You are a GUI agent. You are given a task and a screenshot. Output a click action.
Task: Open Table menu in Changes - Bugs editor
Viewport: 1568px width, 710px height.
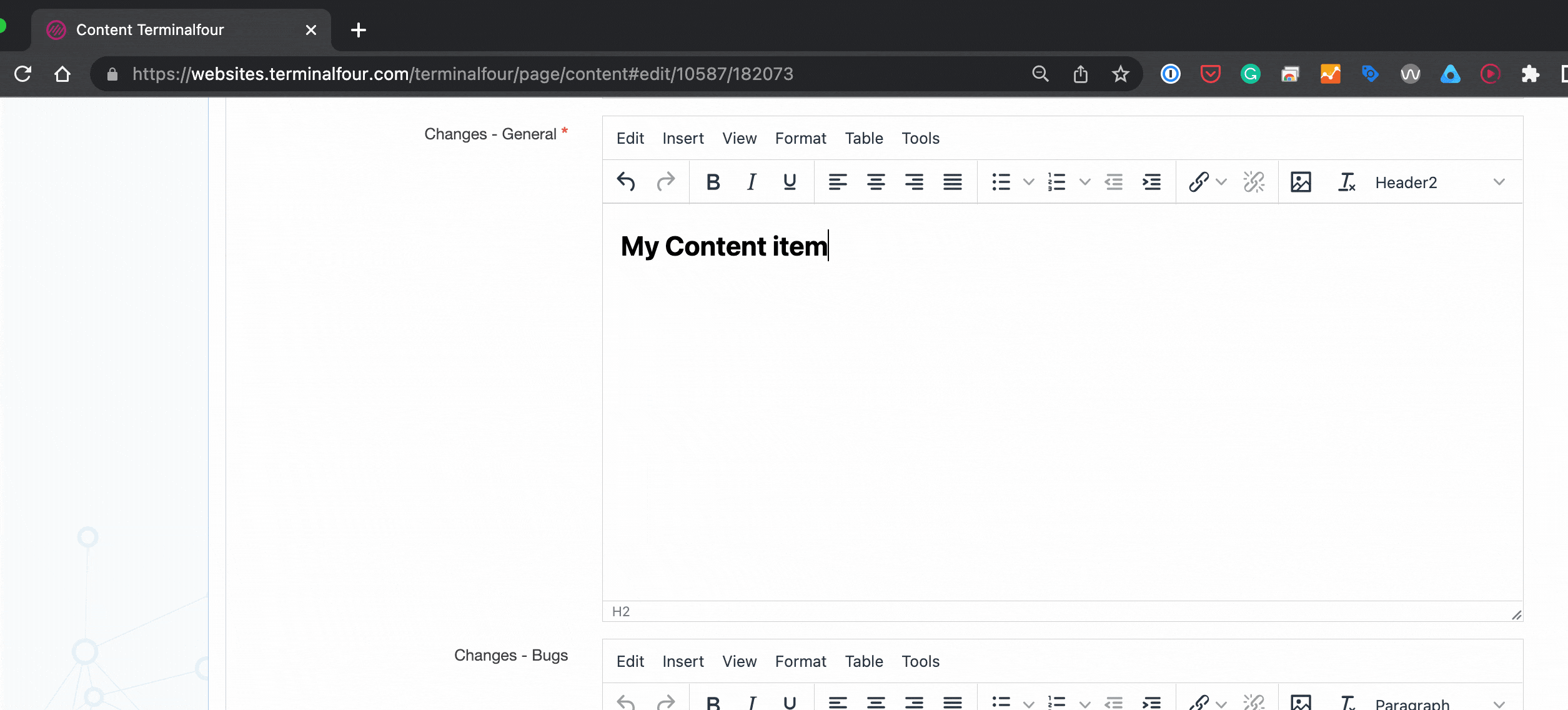(x=864, y=661)
